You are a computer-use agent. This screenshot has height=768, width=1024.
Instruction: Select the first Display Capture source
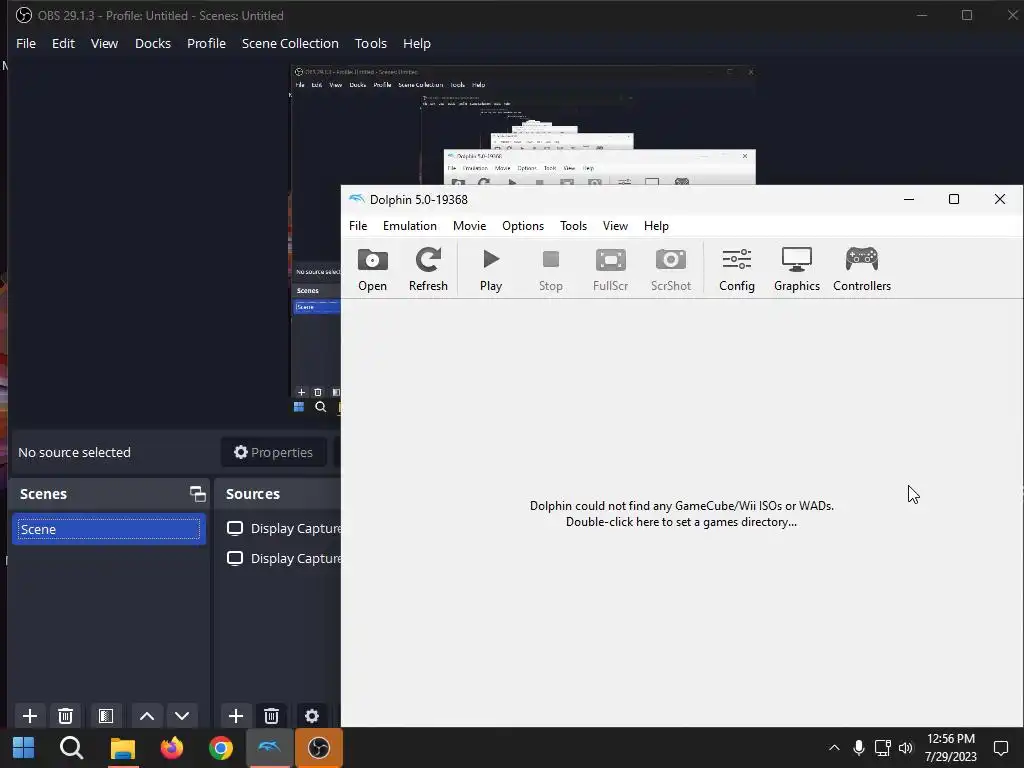(x=283, y=528)
